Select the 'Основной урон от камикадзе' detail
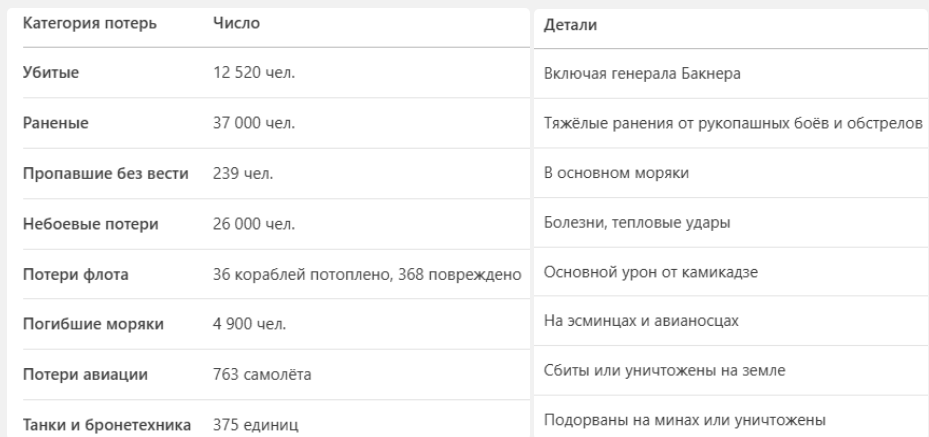Viewport: 929px width, 437px height. click(x=651, y=272)
